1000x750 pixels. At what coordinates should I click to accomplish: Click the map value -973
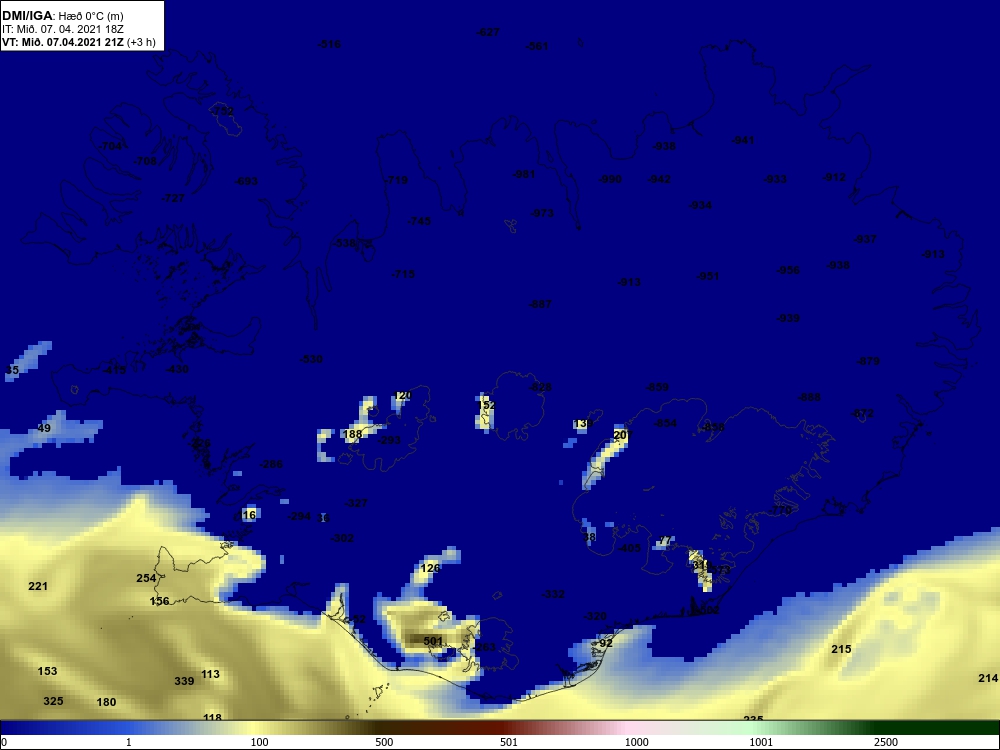pos(542,212)
